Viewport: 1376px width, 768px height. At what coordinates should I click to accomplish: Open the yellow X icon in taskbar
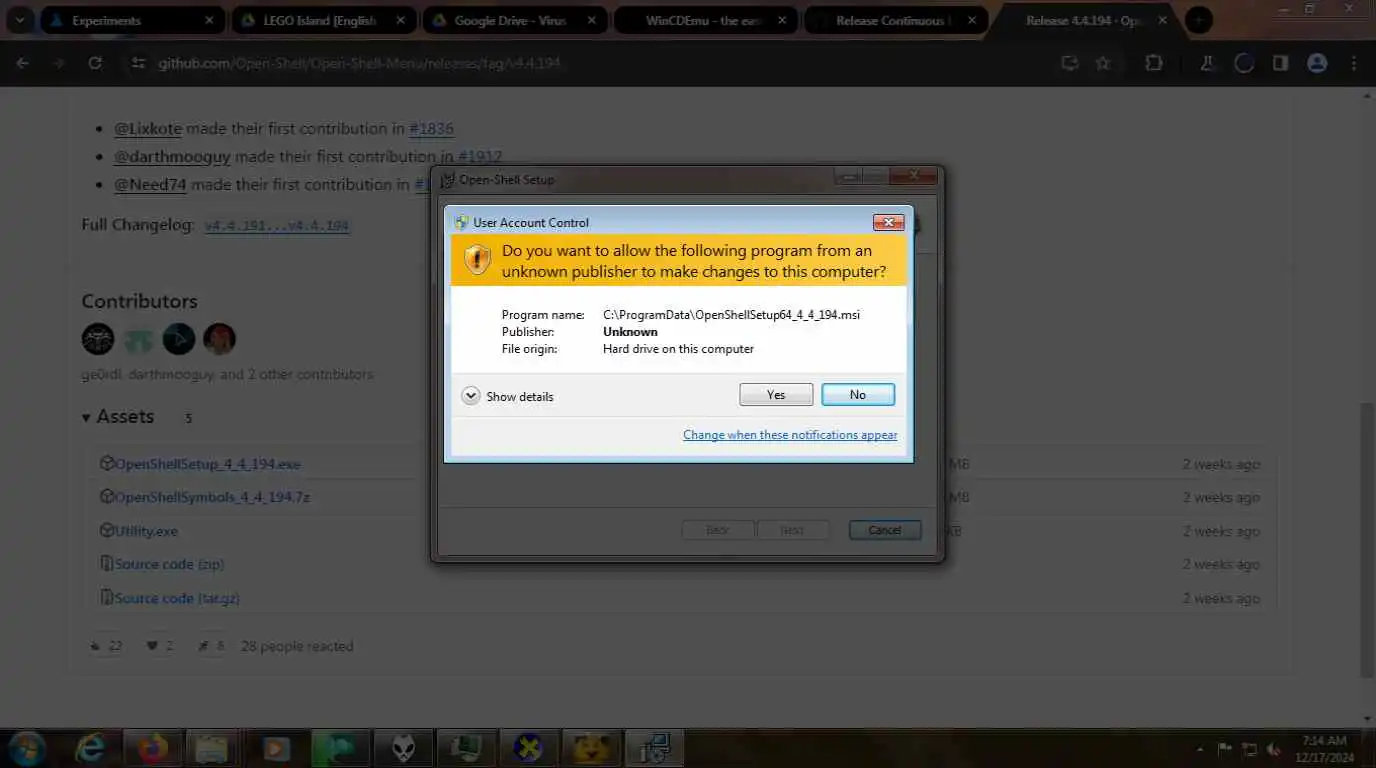click(528, 748)
